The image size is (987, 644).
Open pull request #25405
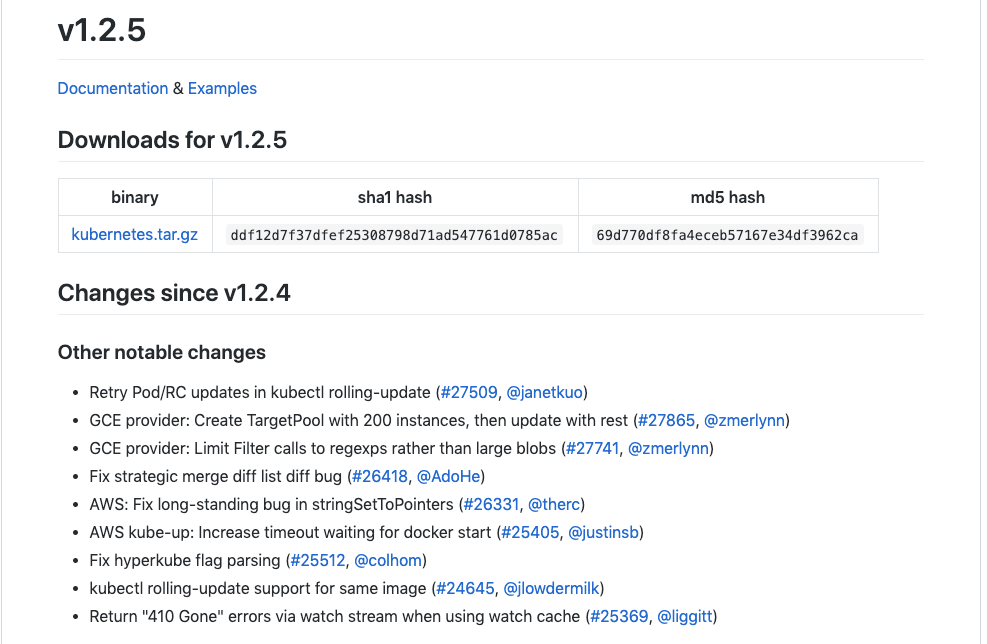pyautogui.click(x=530, y=533)
